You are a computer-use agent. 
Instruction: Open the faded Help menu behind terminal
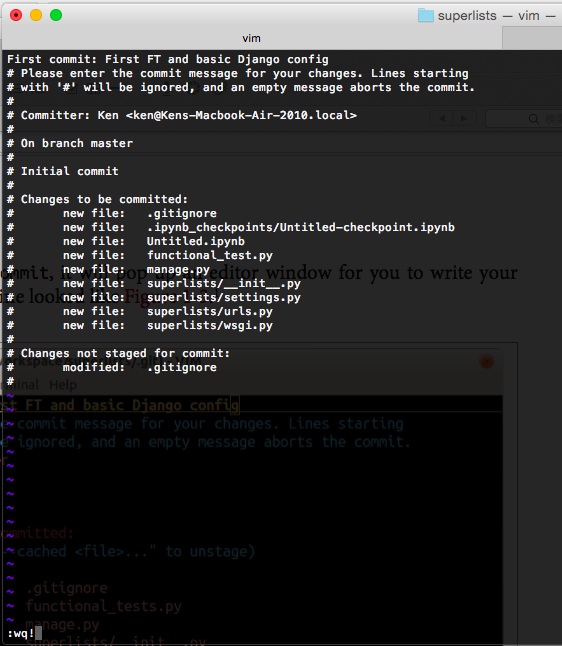(x=63, y=385)
